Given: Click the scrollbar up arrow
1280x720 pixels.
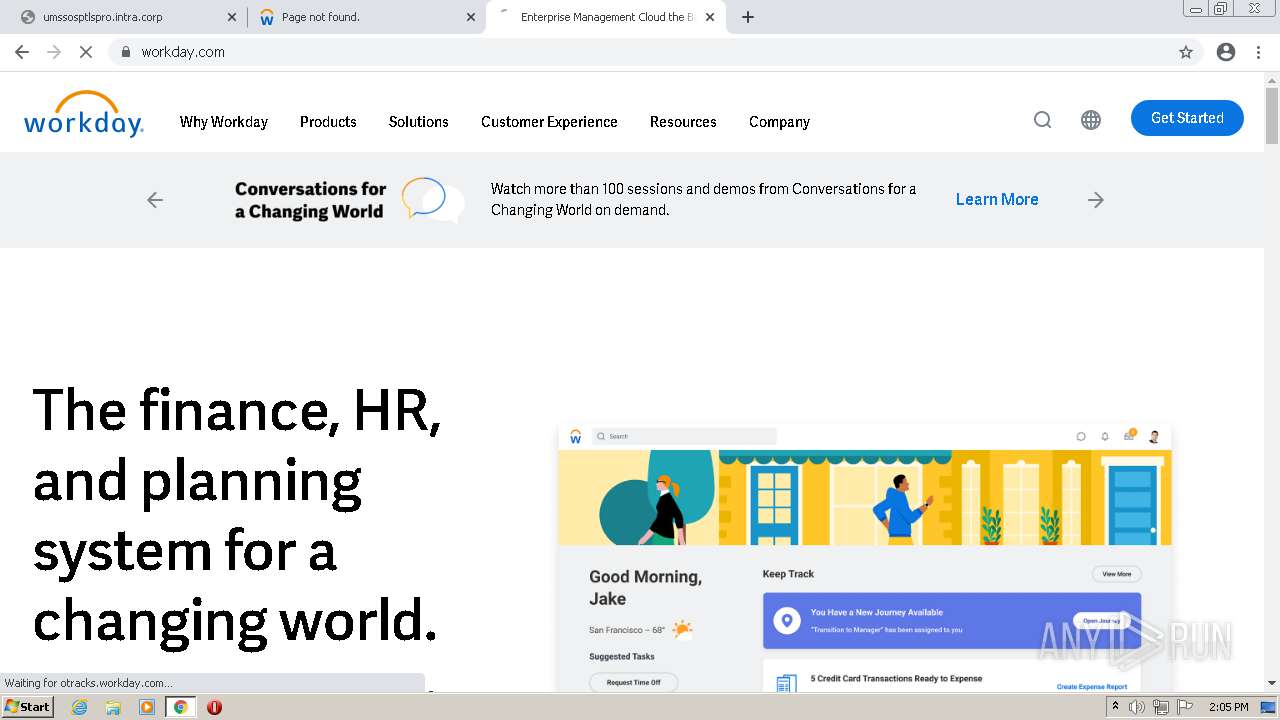Looking at the screenshot, I should point(1272,79).
